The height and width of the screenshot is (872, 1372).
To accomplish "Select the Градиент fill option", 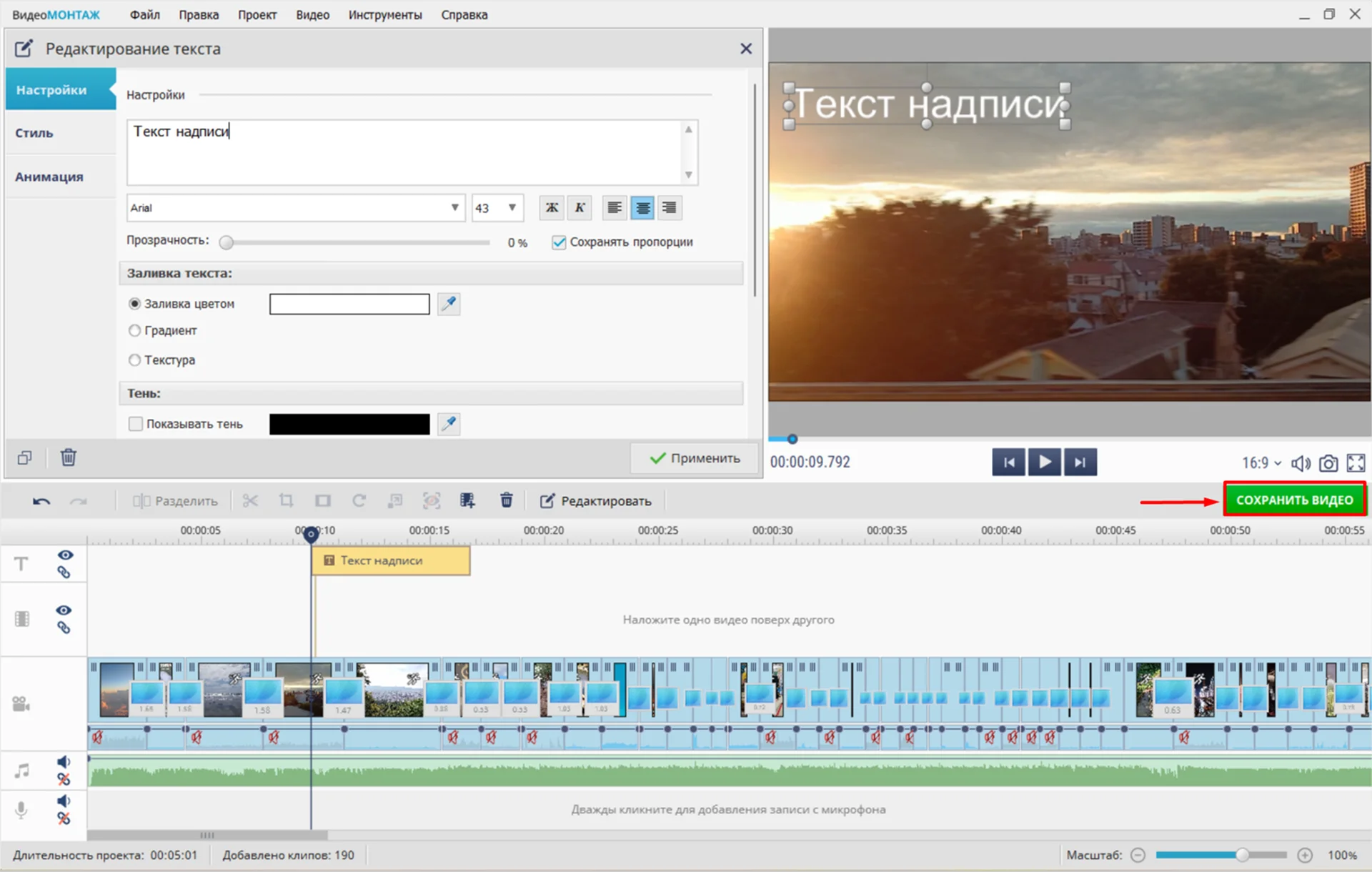I will (134, 331).
